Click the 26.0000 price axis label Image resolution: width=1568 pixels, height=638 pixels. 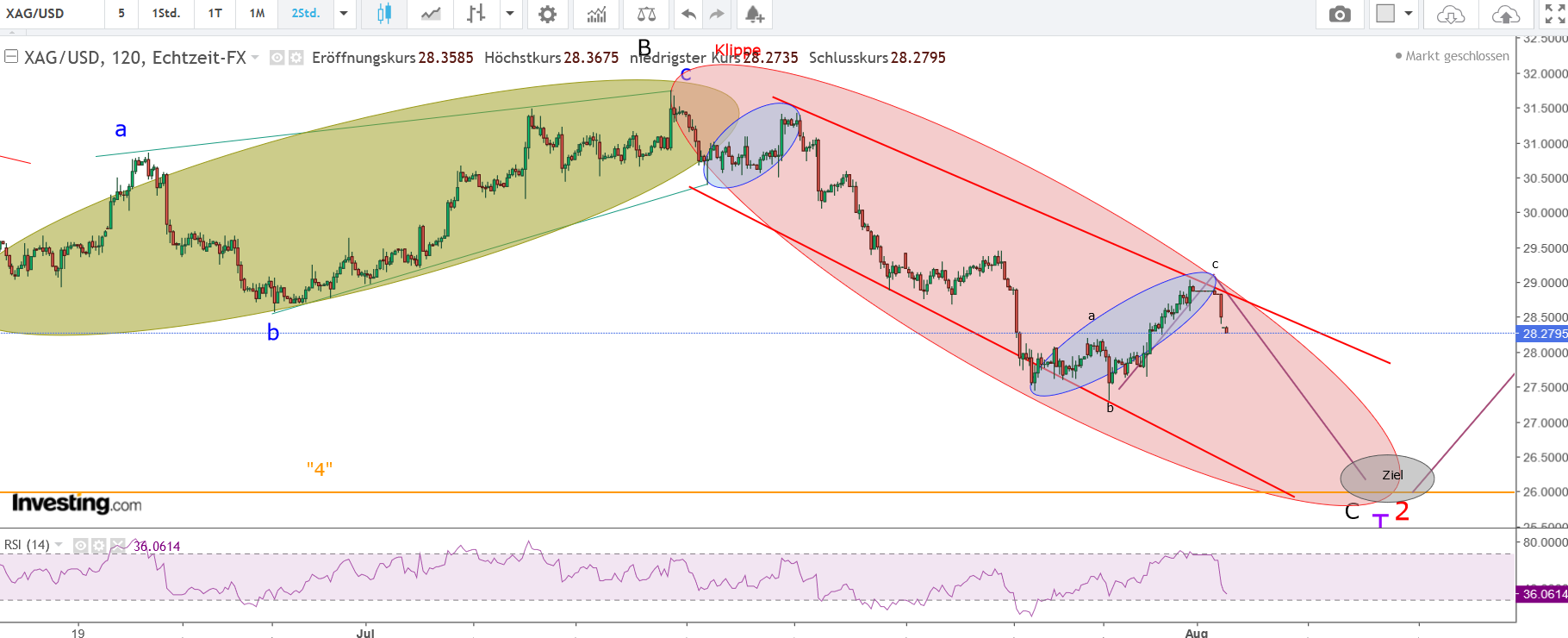click(1545, 492)
